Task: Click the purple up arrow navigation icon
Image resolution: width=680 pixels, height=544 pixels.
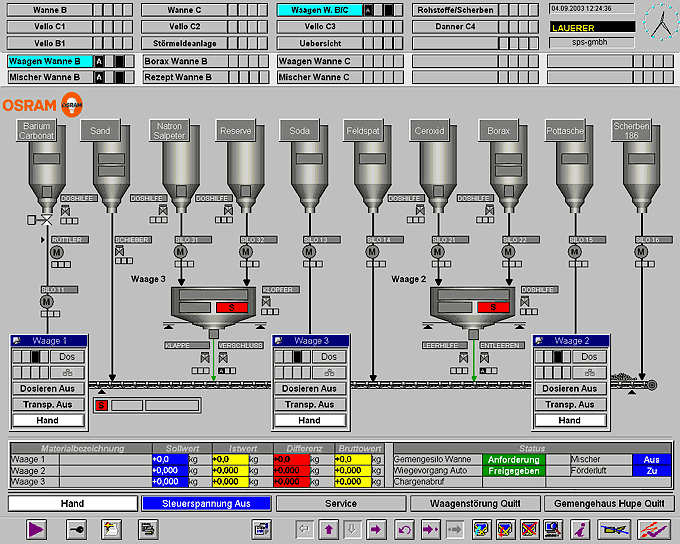Action: (329, 528)
